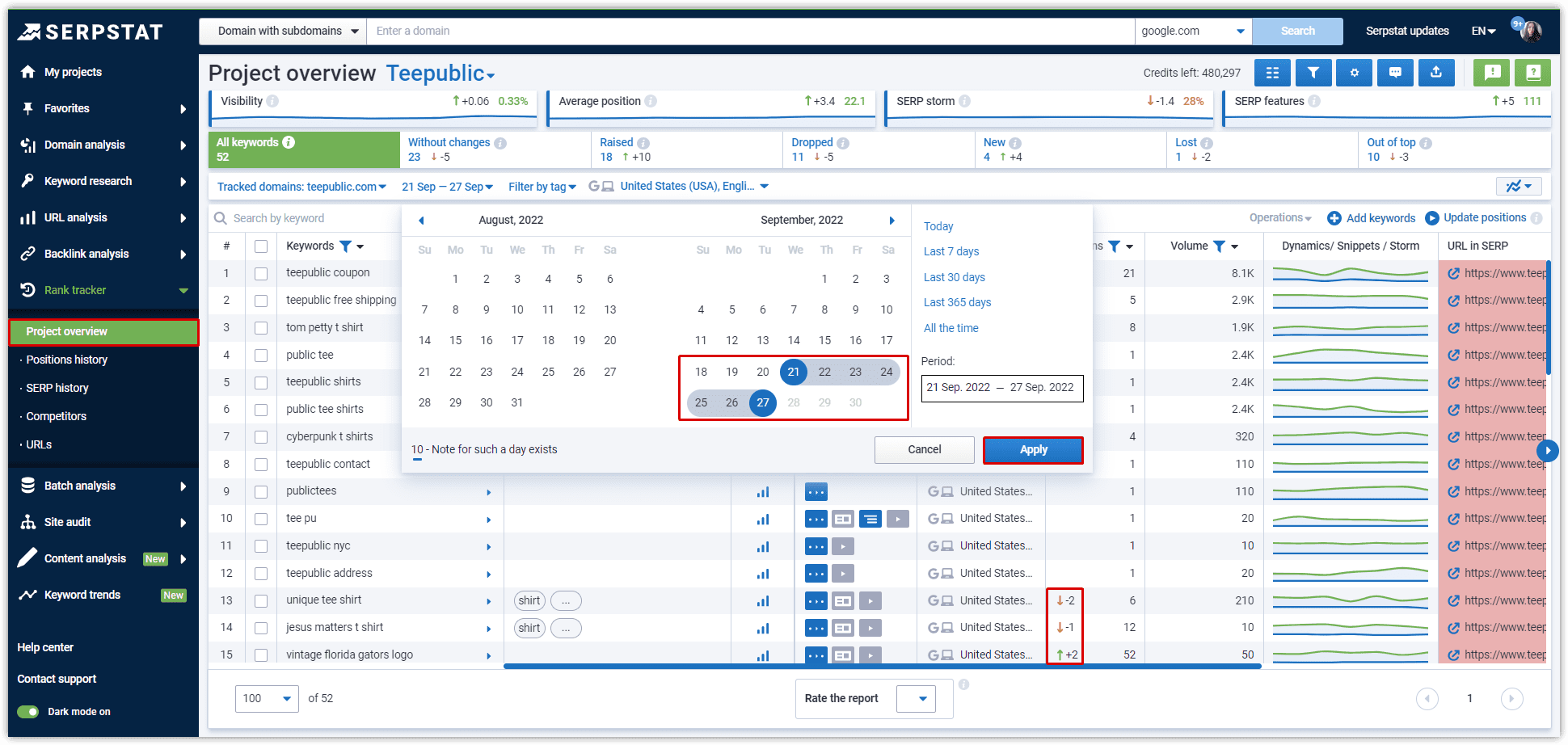
Task: Click the info icon next to SERP storm
Action: pos(964,101)
